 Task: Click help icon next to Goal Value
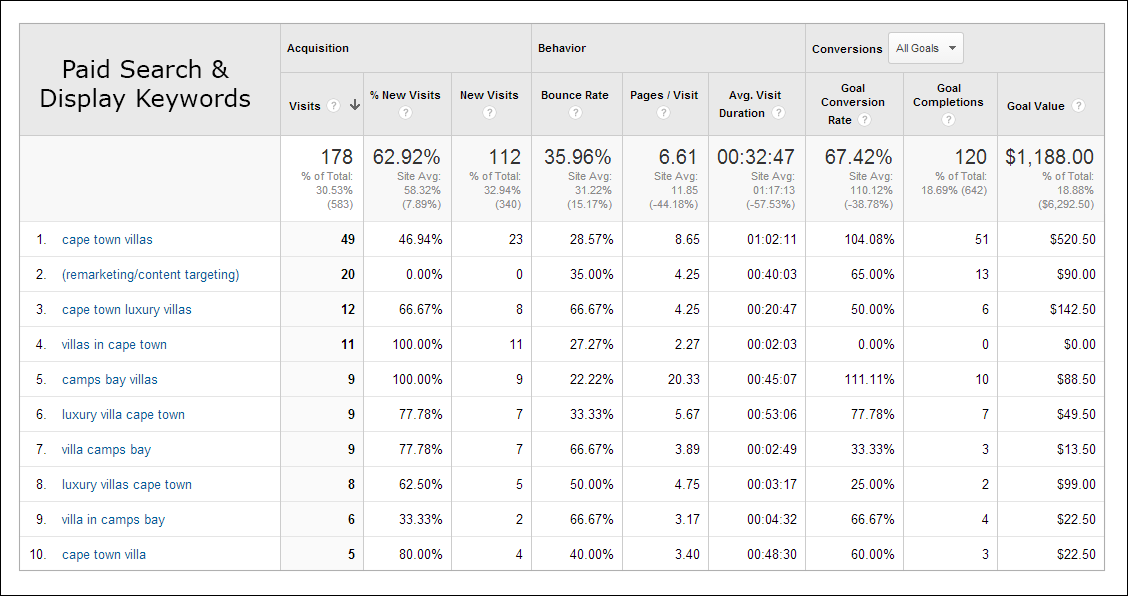click(1078, 105)
